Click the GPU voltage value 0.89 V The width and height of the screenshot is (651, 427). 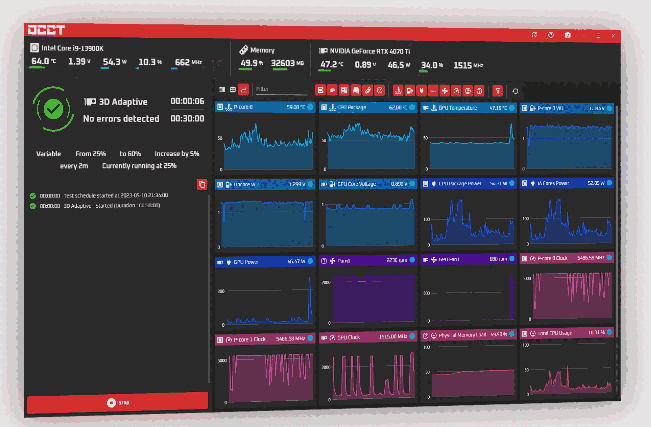pyautogui.click(x=365, y=65)
